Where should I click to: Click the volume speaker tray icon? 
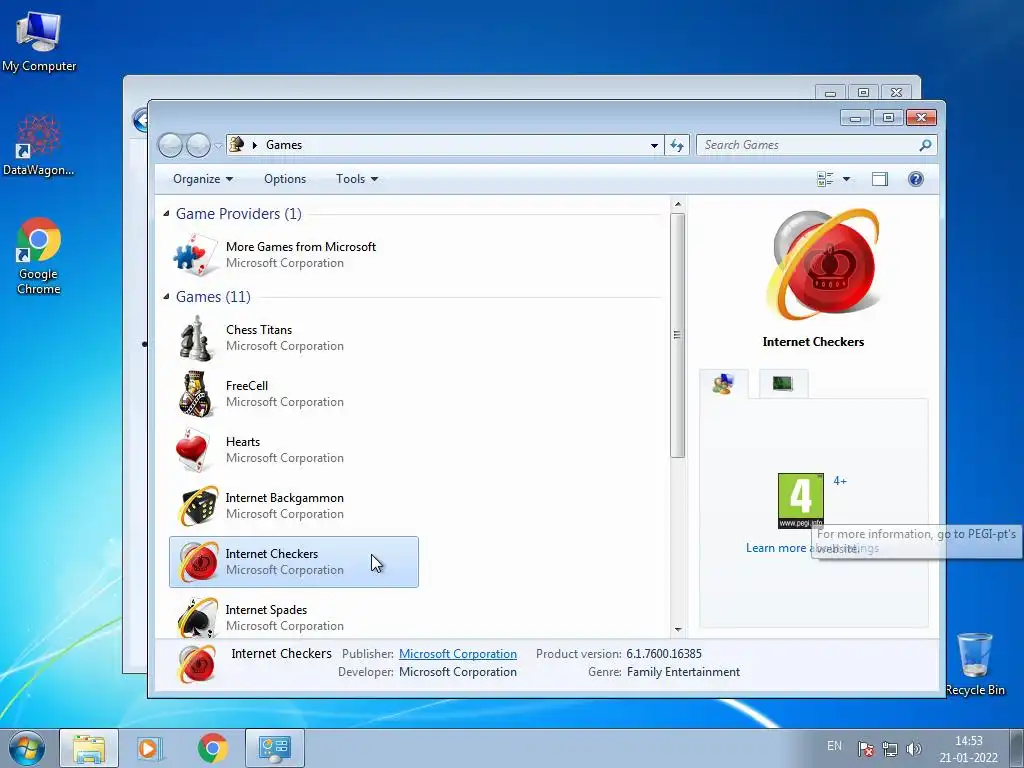(x=914, y=749)
